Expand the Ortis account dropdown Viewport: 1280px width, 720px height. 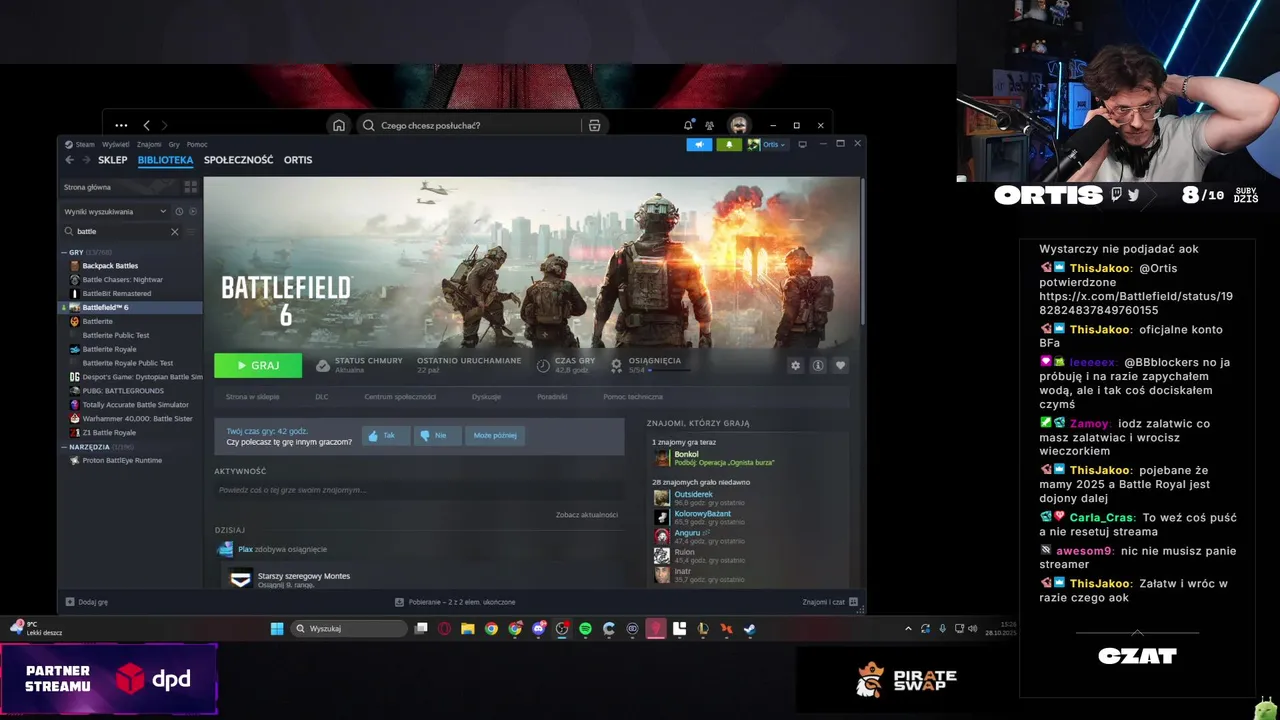pyautogui.click(x=774, y=144)
